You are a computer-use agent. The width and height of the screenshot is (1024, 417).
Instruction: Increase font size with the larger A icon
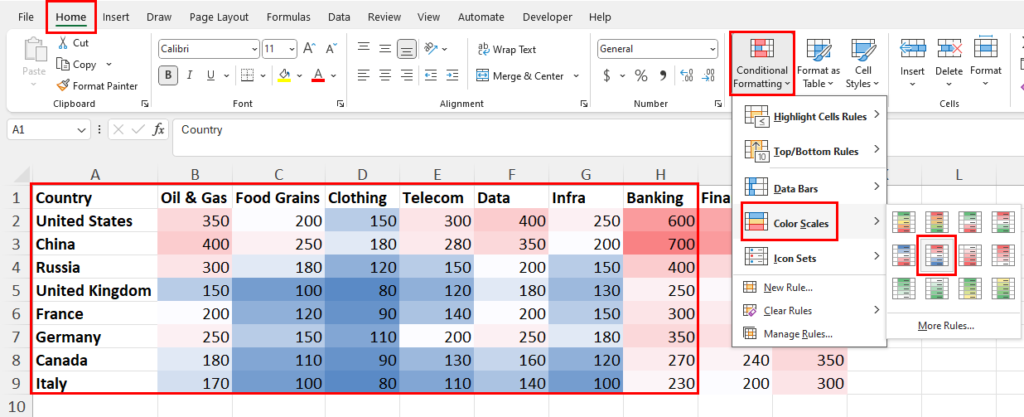click(310, 49)
